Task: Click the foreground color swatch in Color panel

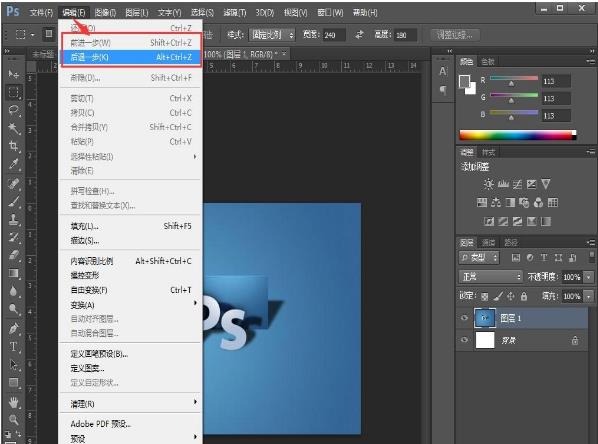Action: [x=464, y=81]
